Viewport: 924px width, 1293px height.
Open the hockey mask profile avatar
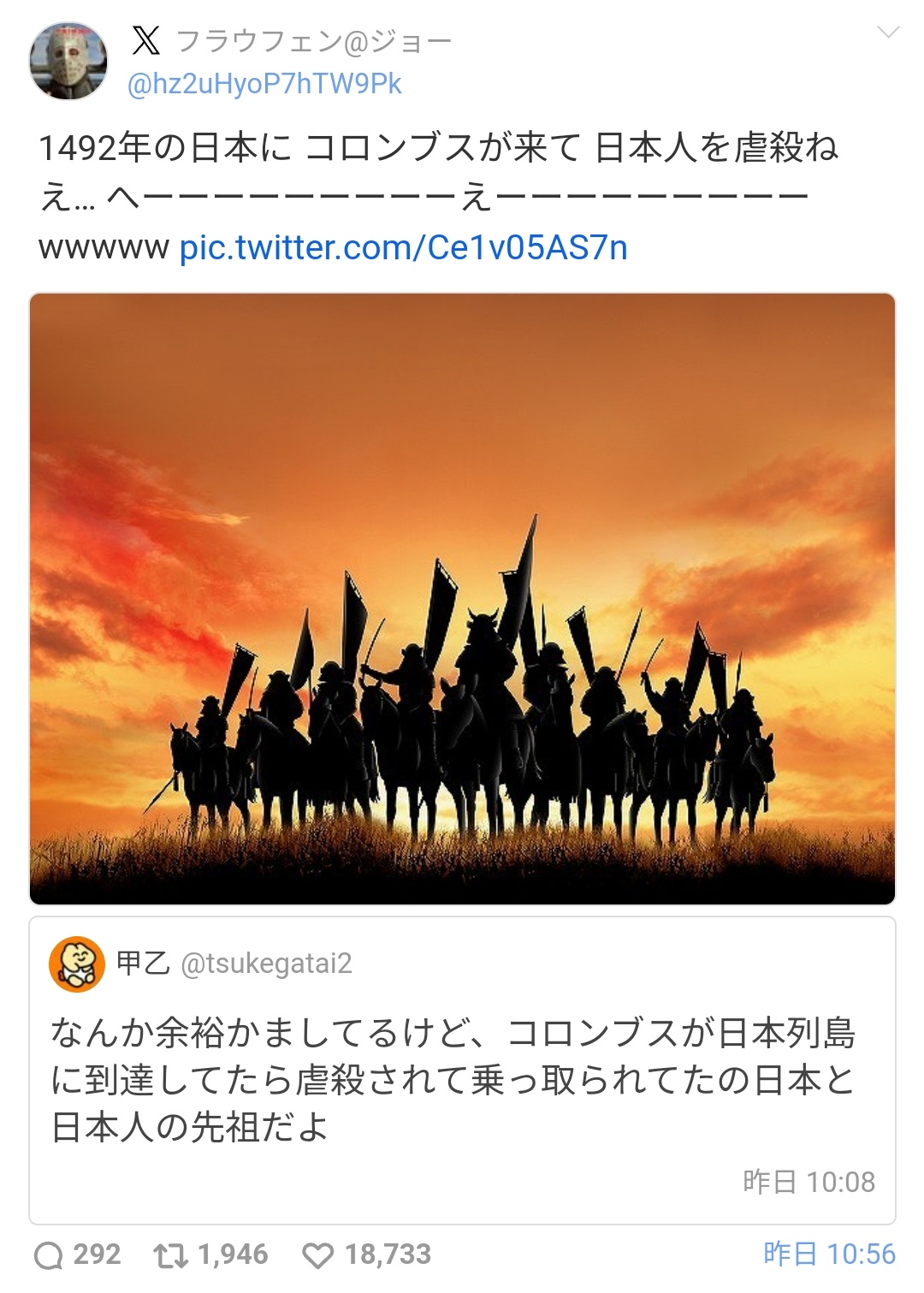point(68,61)
